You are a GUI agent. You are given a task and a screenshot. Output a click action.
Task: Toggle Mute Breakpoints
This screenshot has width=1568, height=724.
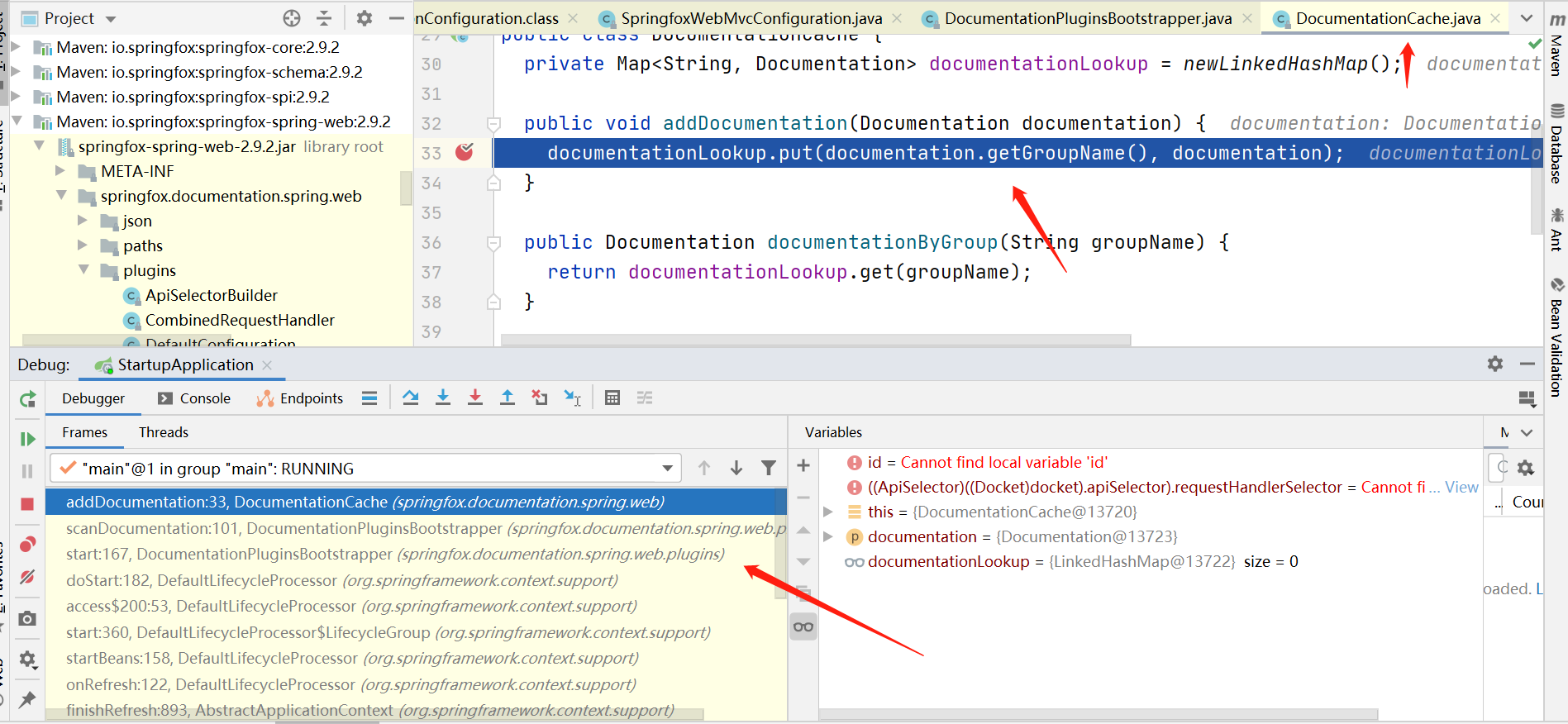(27, 577)
